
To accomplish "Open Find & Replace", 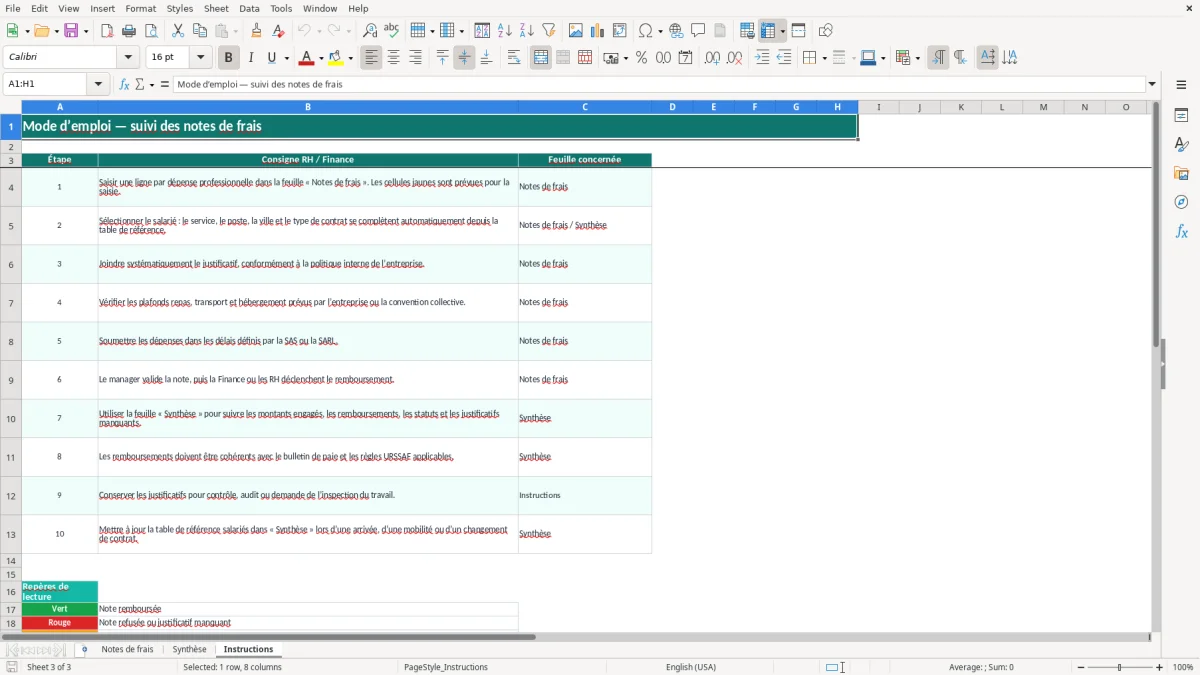I will 369,31.
